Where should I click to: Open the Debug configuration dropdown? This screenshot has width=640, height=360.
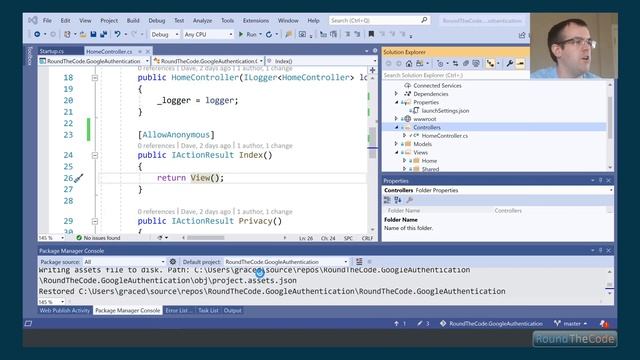(x=165, y=35)
